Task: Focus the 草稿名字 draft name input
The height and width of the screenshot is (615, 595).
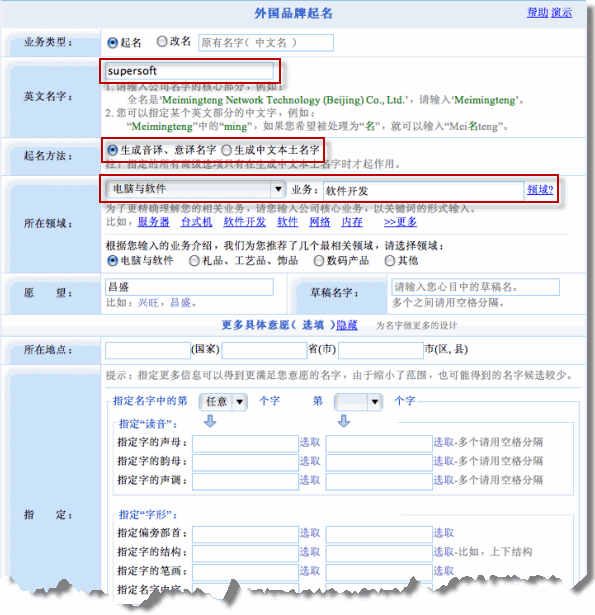Action: (x=475, y=287)
